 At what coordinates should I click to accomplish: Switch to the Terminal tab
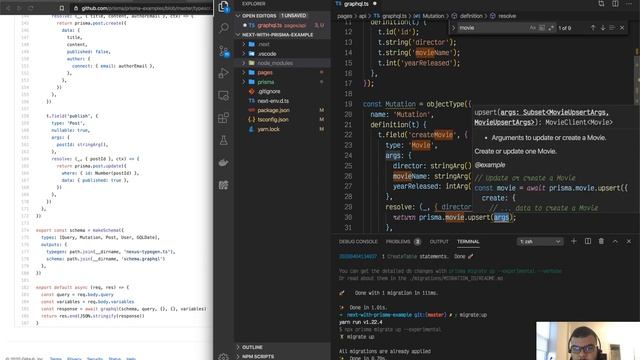point(468,242)
